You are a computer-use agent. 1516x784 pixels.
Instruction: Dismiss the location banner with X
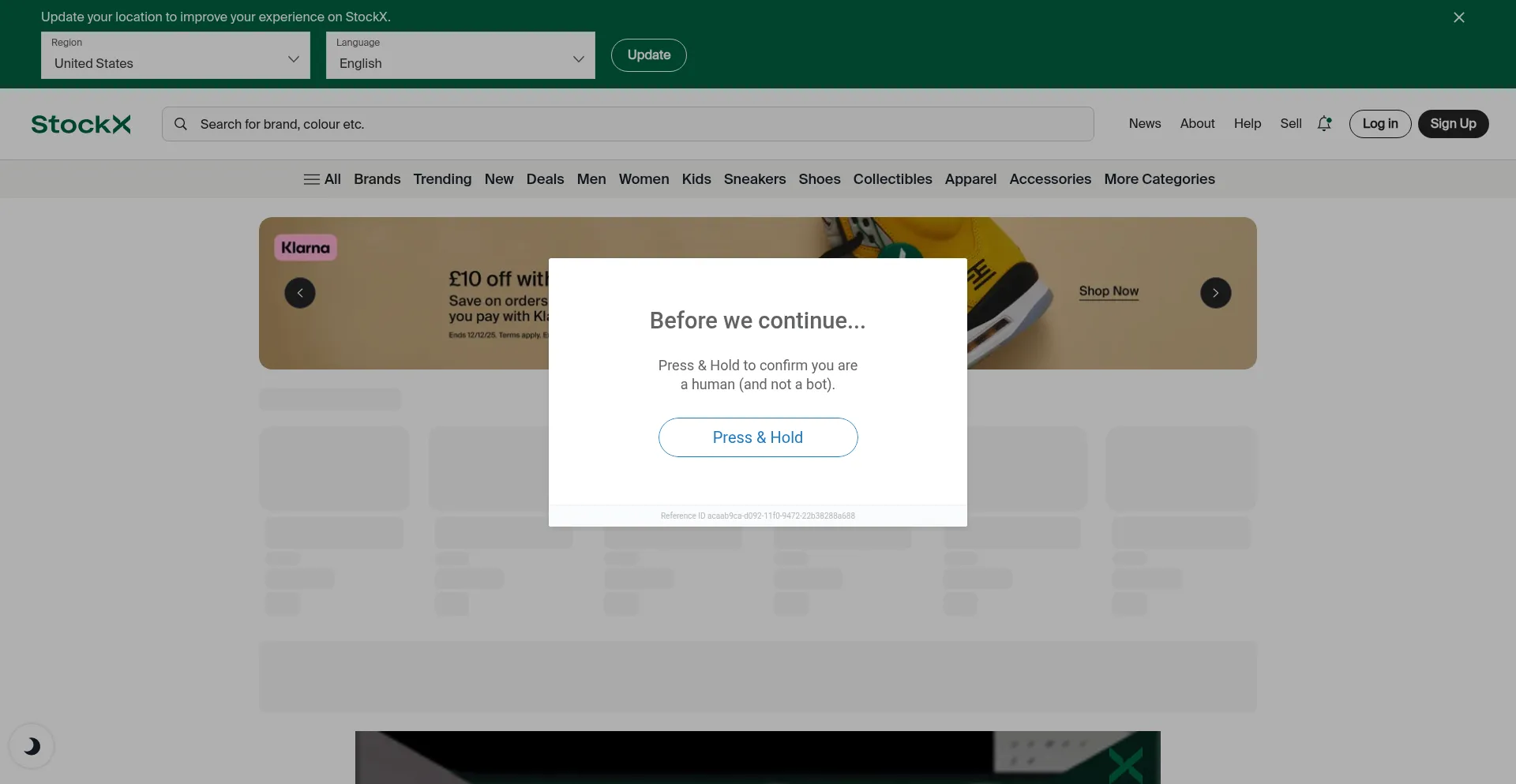[1458, 17]
